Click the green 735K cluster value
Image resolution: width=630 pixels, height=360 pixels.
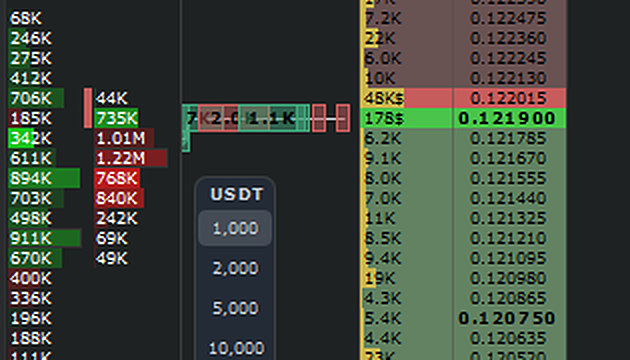117,118
